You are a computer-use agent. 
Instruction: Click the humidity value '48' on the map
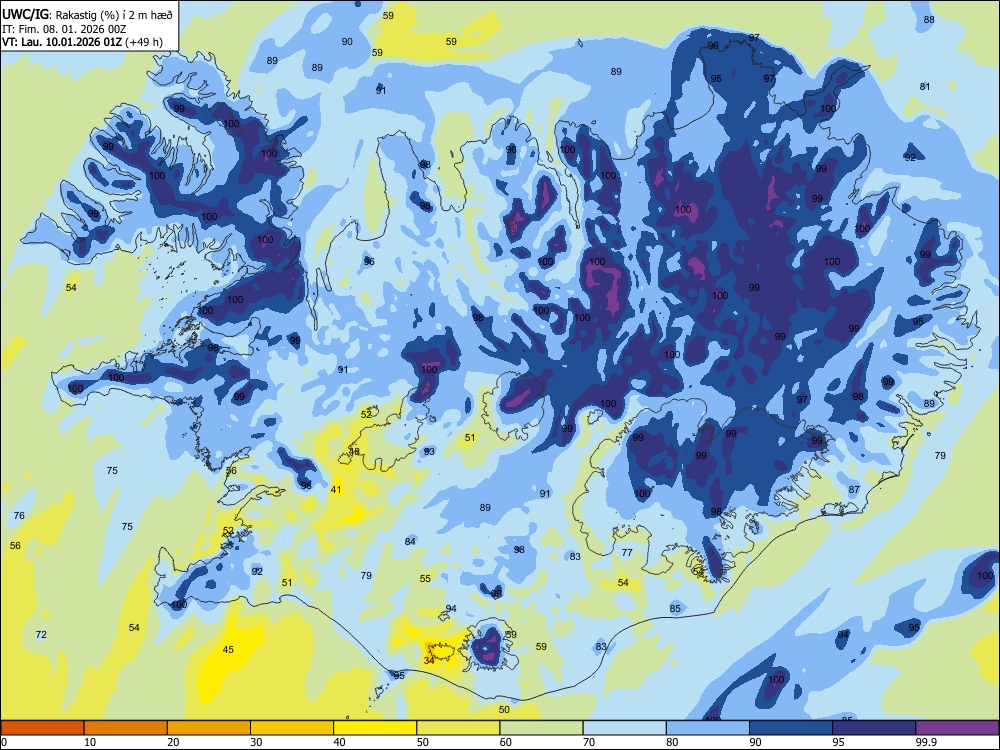tap(355, 452)
